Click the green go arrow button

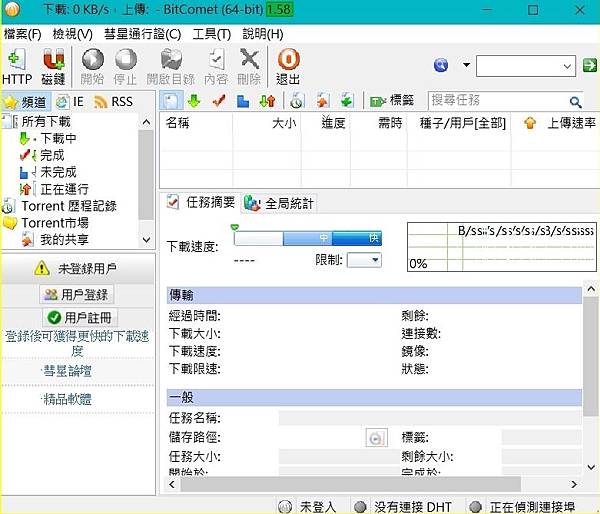pyautogui.click(x=590, y=65)
